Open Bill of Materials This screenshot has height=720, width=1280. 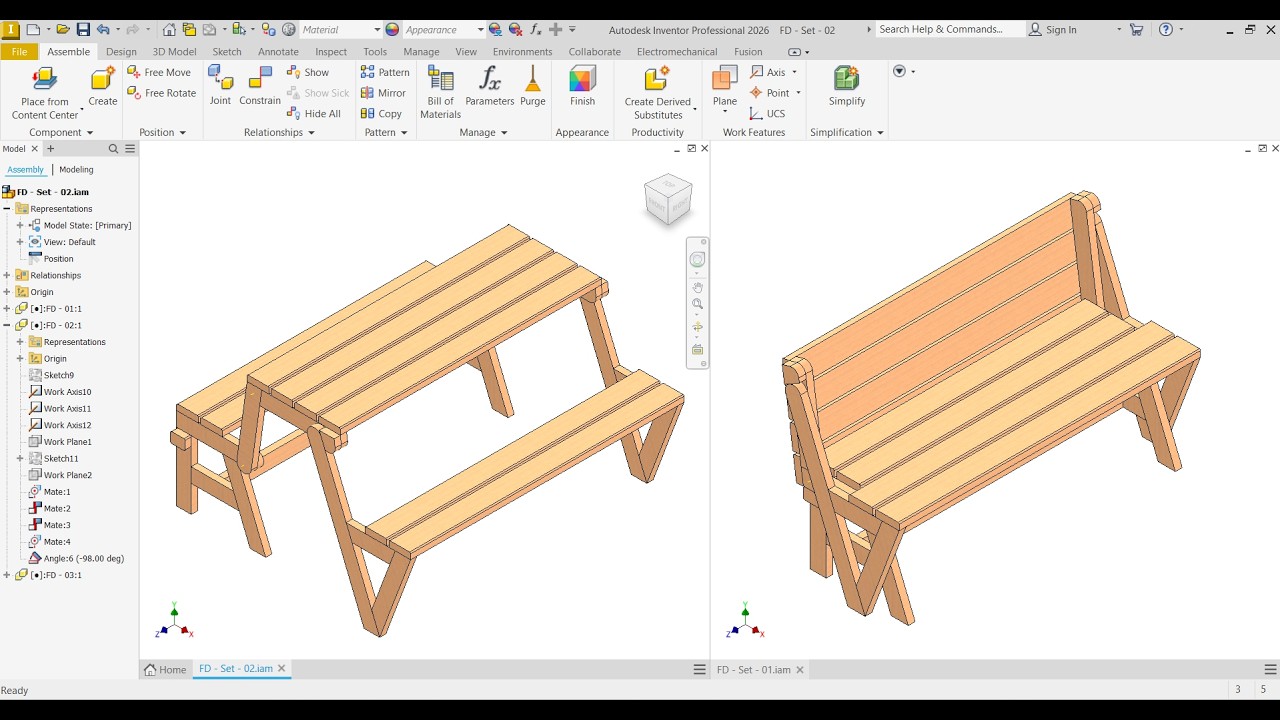click(440, 93)
